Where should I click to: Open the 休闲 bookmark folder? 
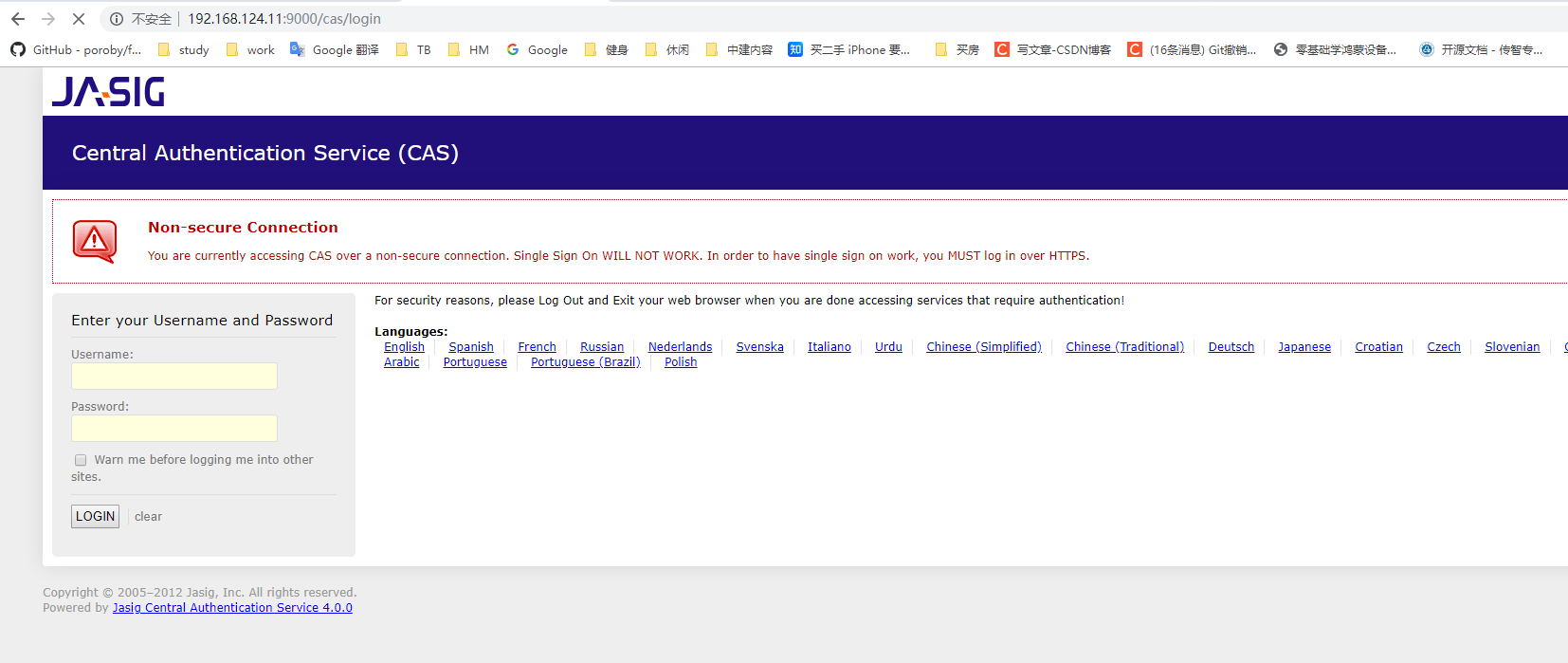coord(667,49)
